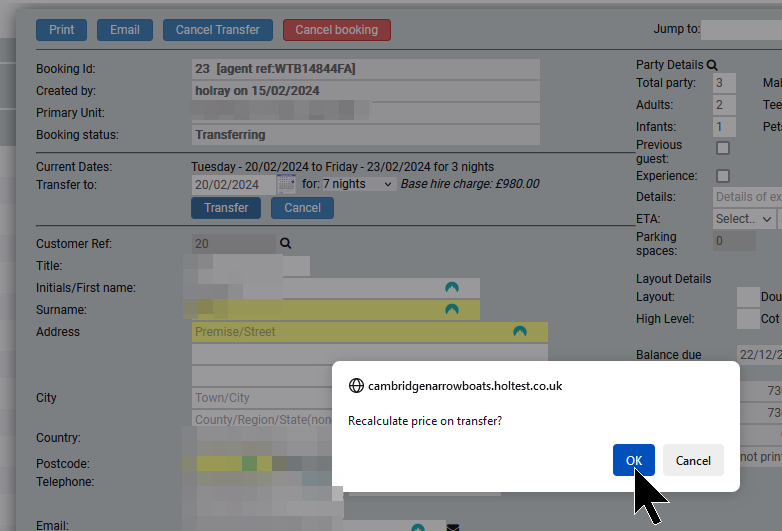Click the globe icon in the dialog header
The image size is (782, 531).
356,385
